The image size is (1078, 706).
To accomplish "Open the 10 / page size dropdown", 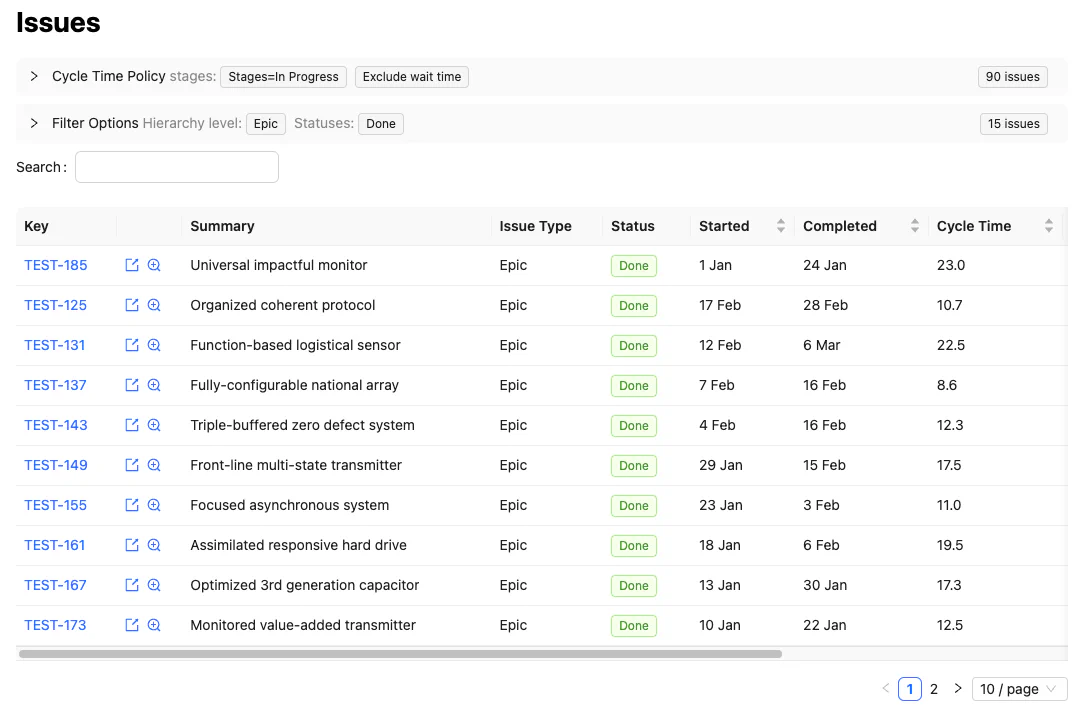I will (x=1019, y=689).
